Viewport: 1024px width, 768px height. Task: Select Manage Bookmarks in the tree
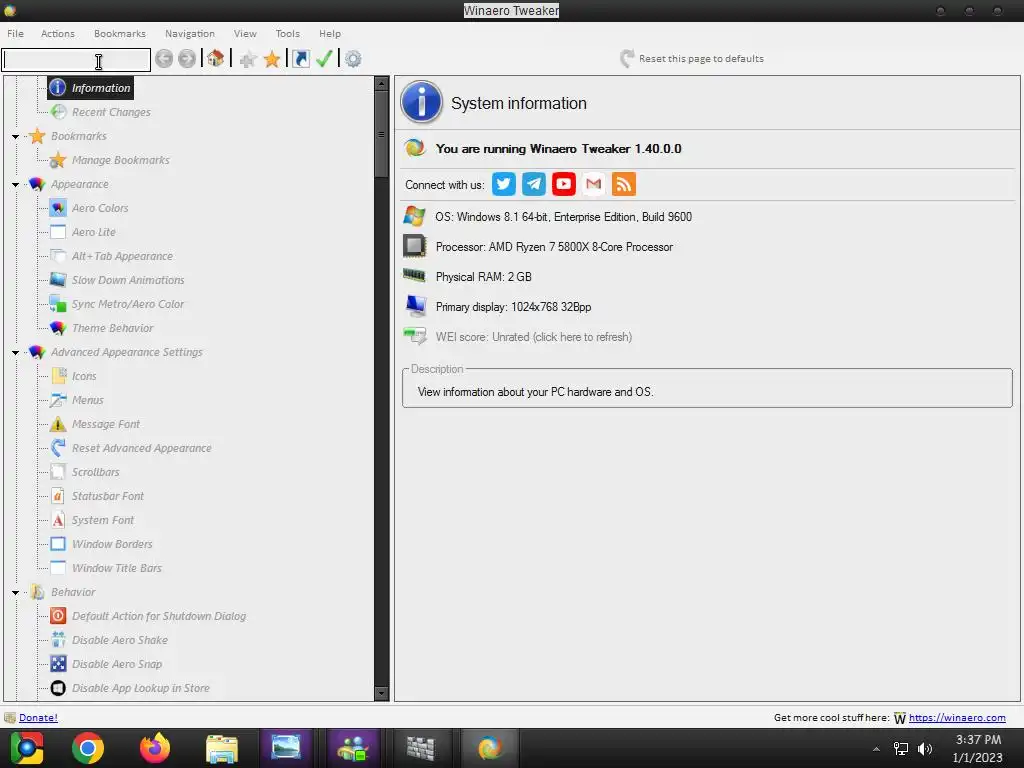click(121, 160)
